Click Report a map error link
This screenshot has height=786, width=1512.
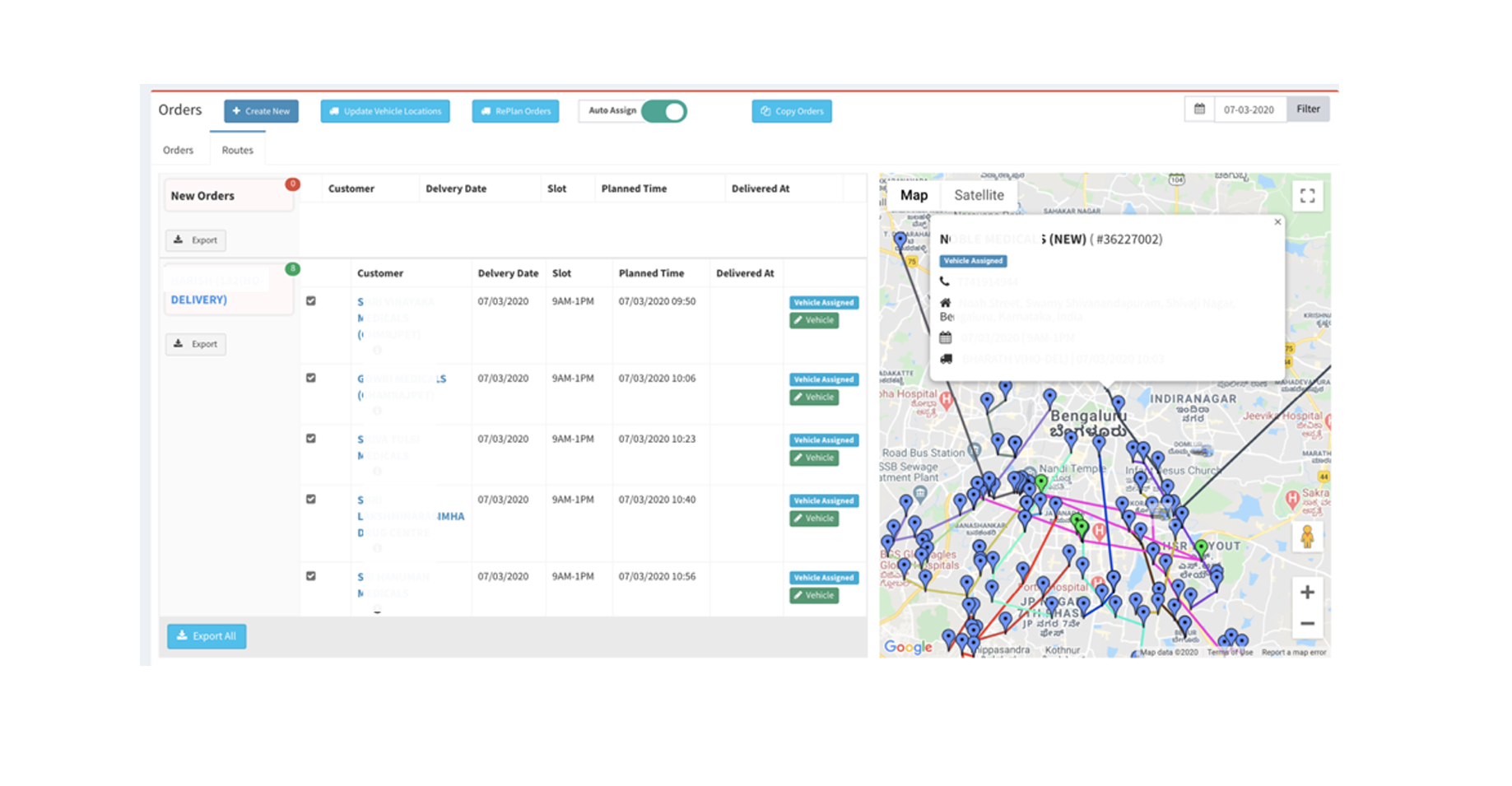coord(1294,653)
